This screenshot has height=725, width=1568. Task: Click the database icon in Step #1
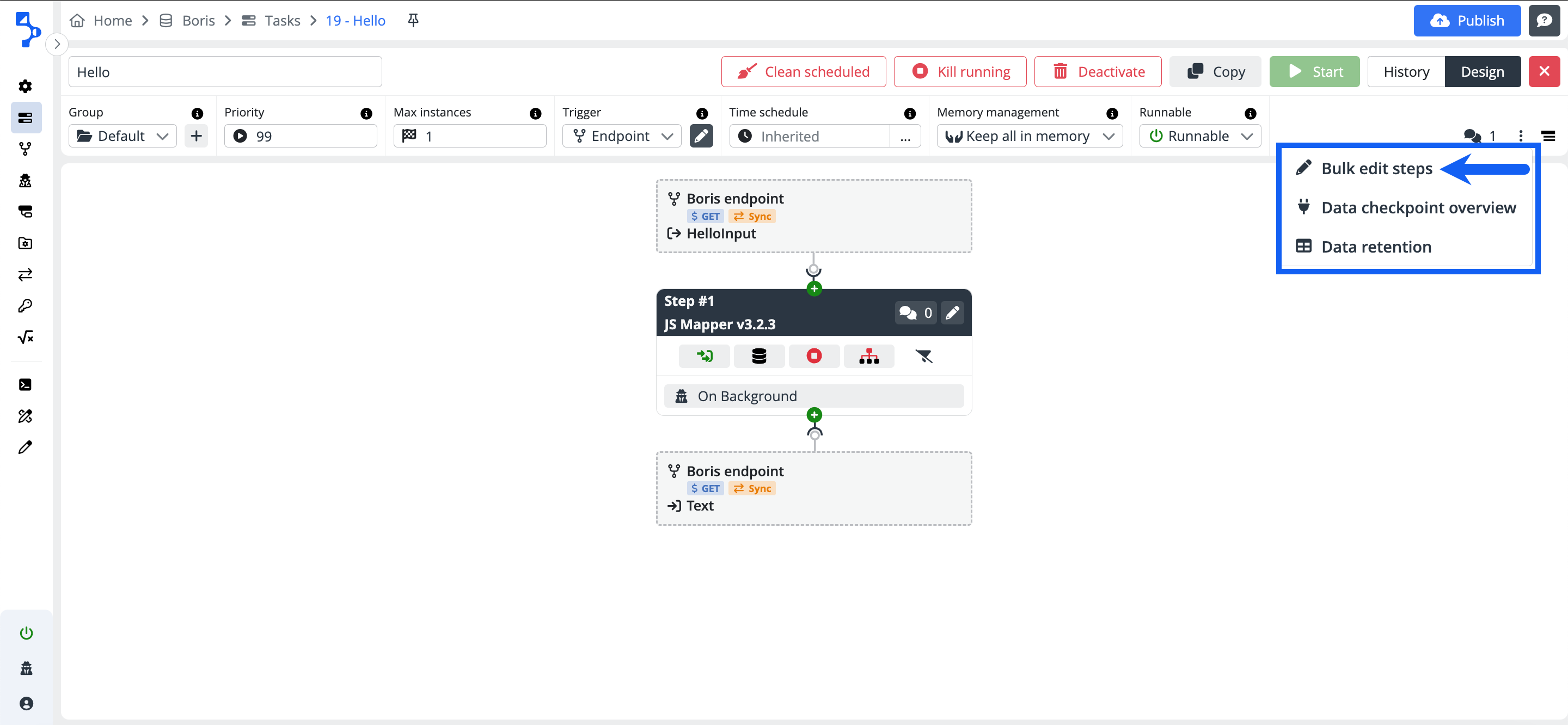[758, 356]
